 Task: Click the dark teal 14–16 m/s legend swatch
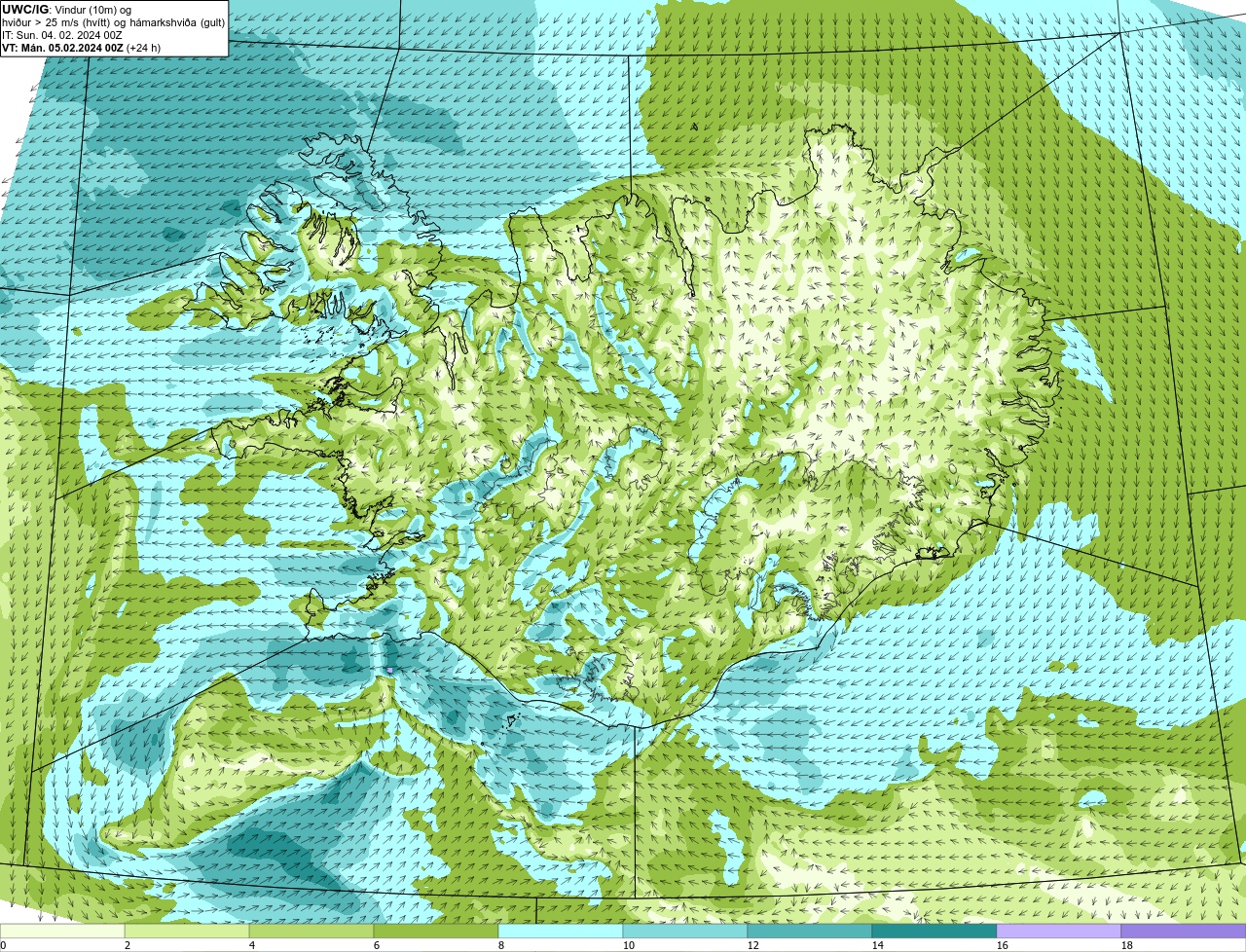click(934, 932)
